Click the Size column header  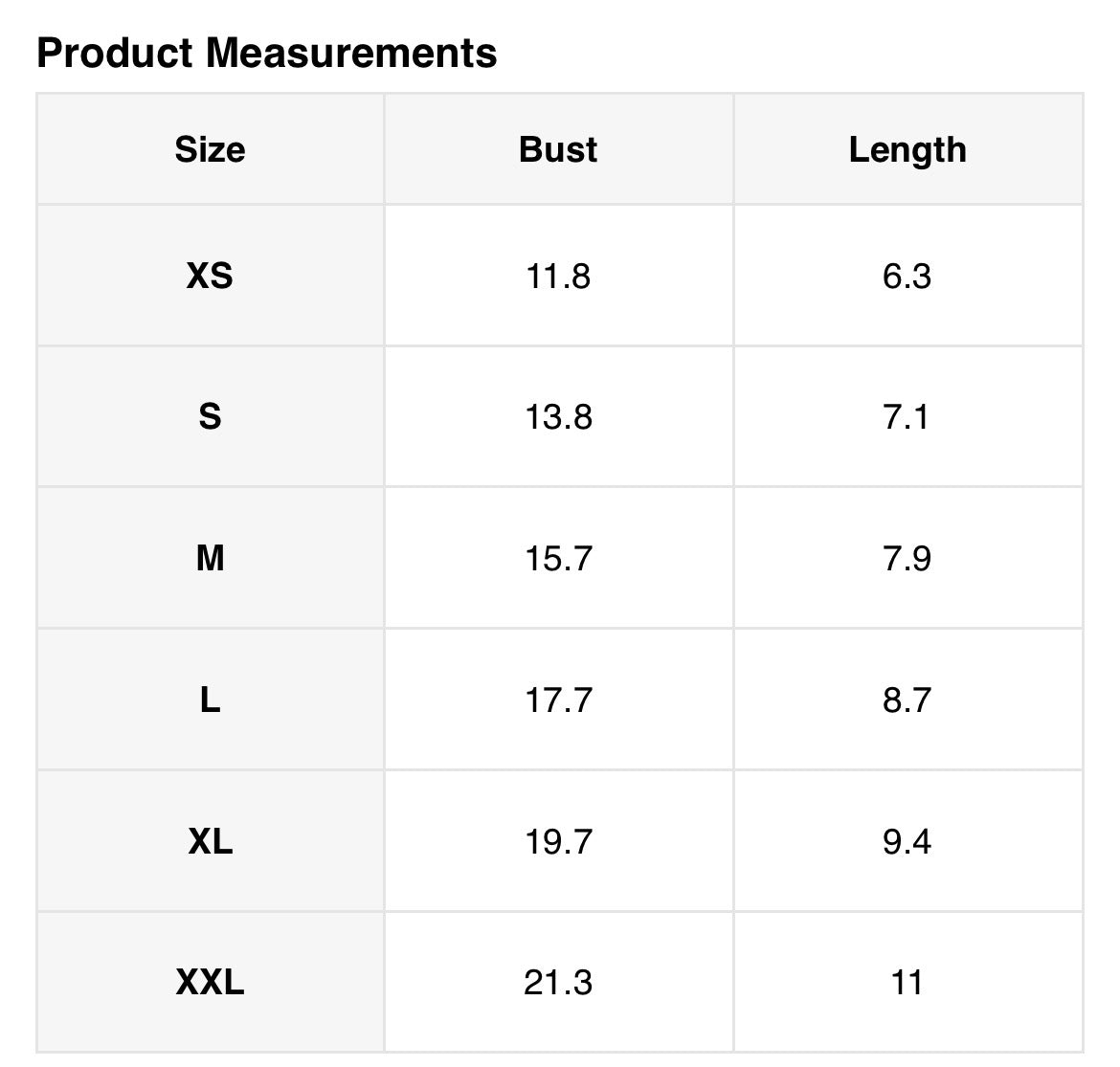coord(210,149)
